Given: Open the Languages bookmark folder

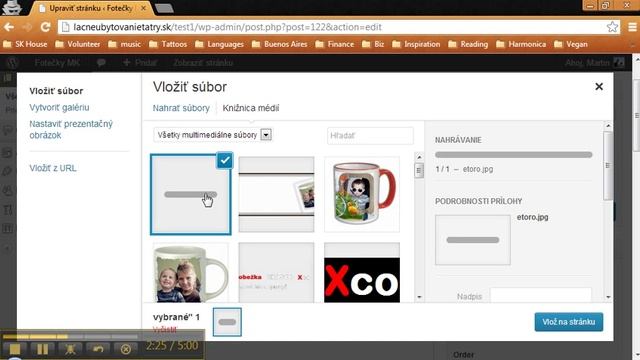Looking at the screenshot, I should tap(219, 44).
